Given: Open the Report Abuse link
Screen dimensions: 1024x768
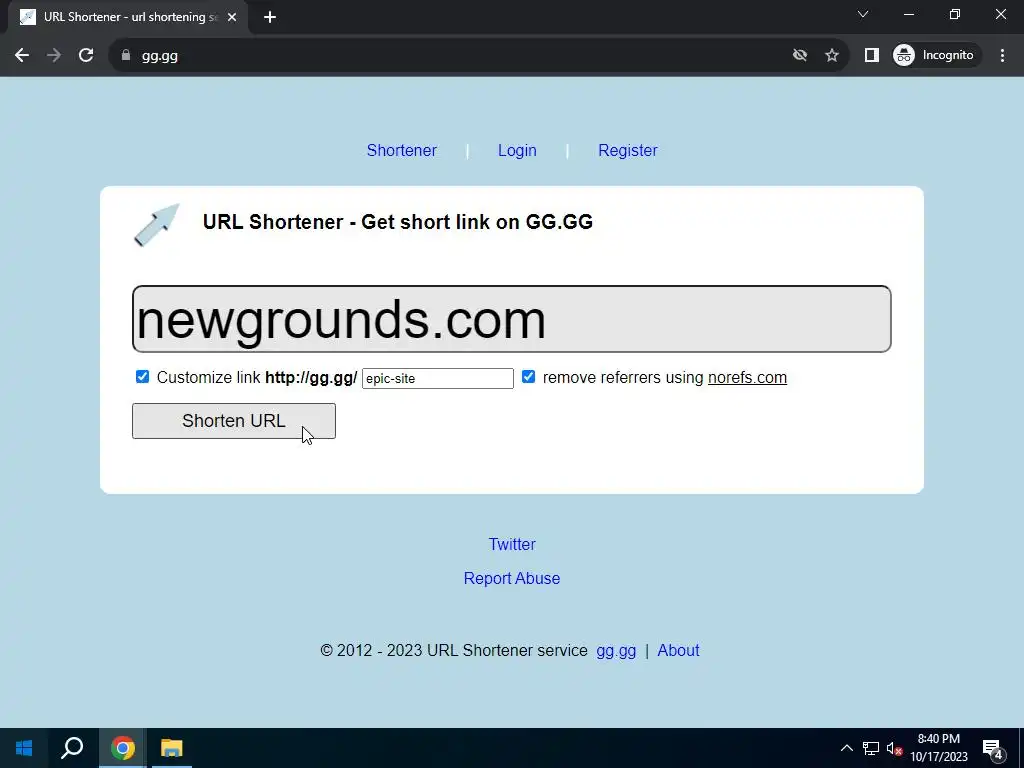Looking at the screenshot, I should (512, 579).
